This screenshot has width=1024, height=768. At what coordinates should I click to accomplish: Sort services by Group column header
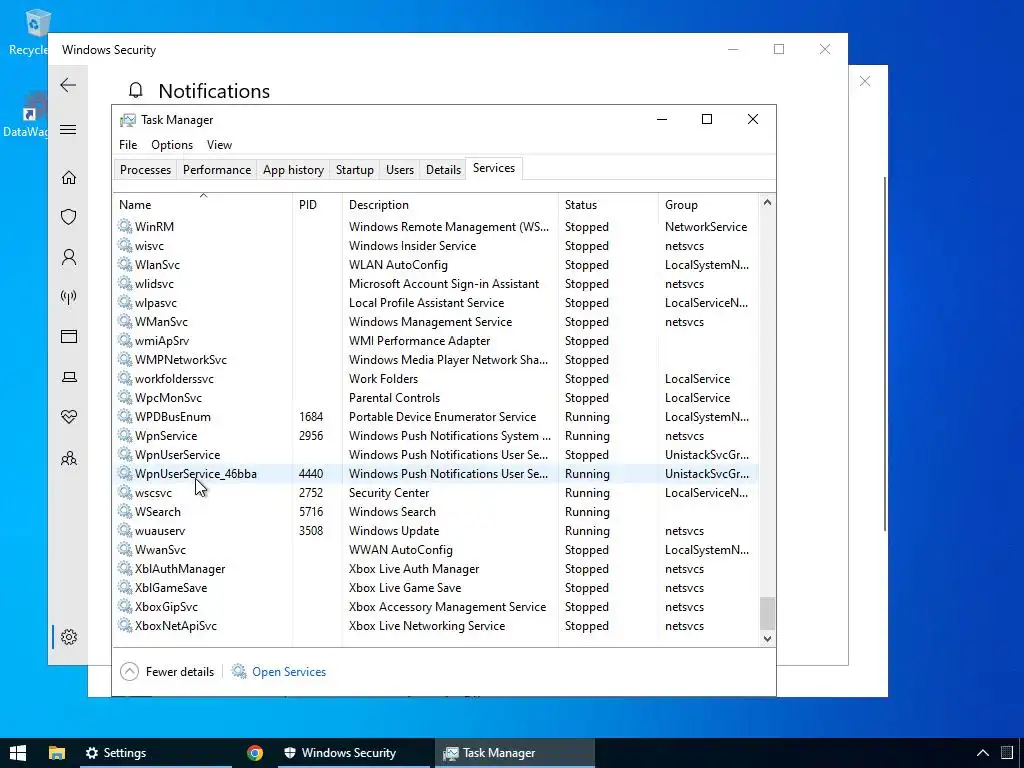[x=709, y=204]
